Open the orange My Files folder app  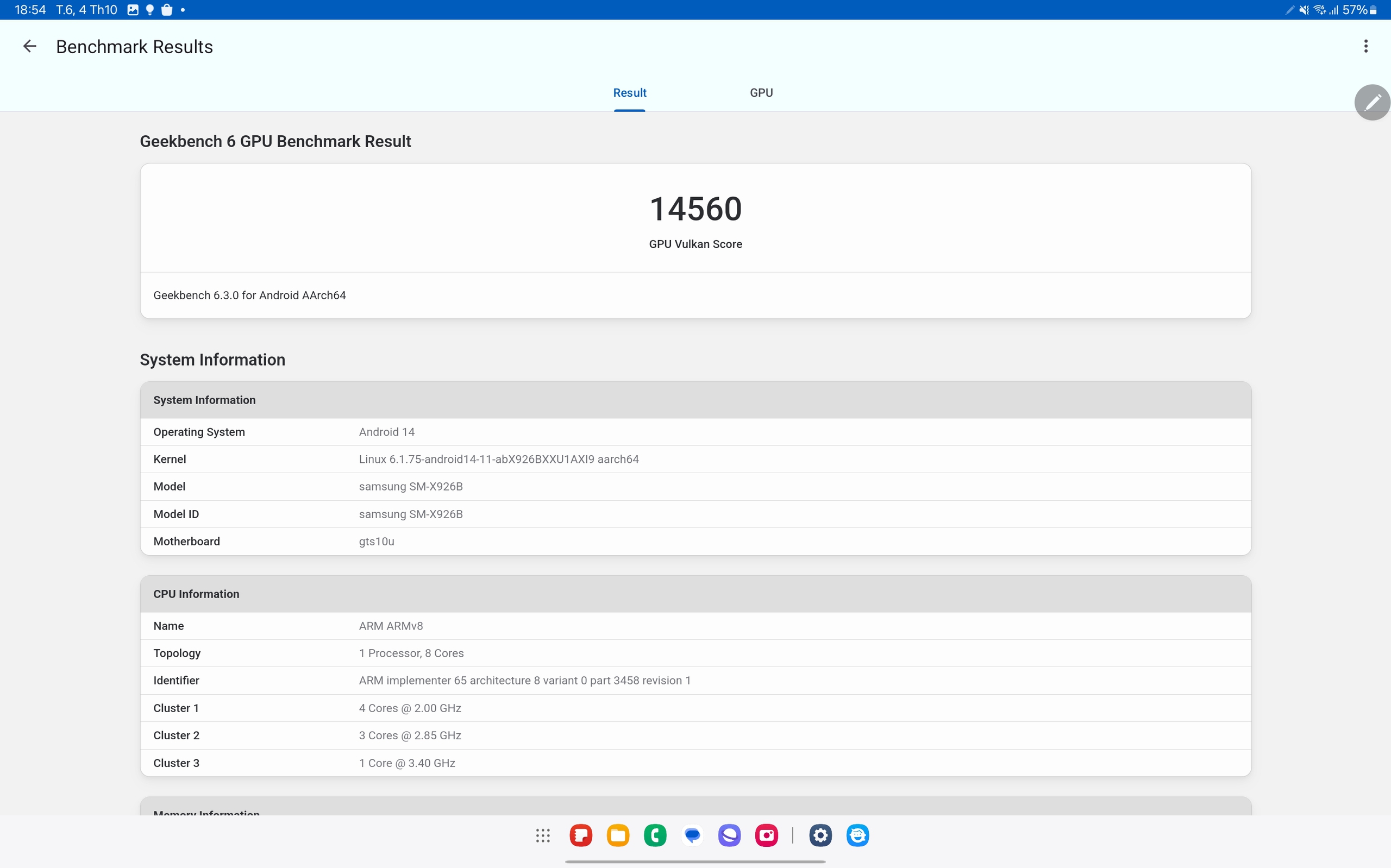click(x=618, y=835)
